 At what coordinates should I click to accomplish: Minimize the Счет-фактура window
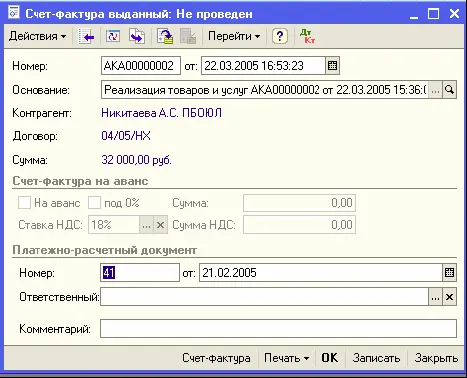(x=414, y=14)
